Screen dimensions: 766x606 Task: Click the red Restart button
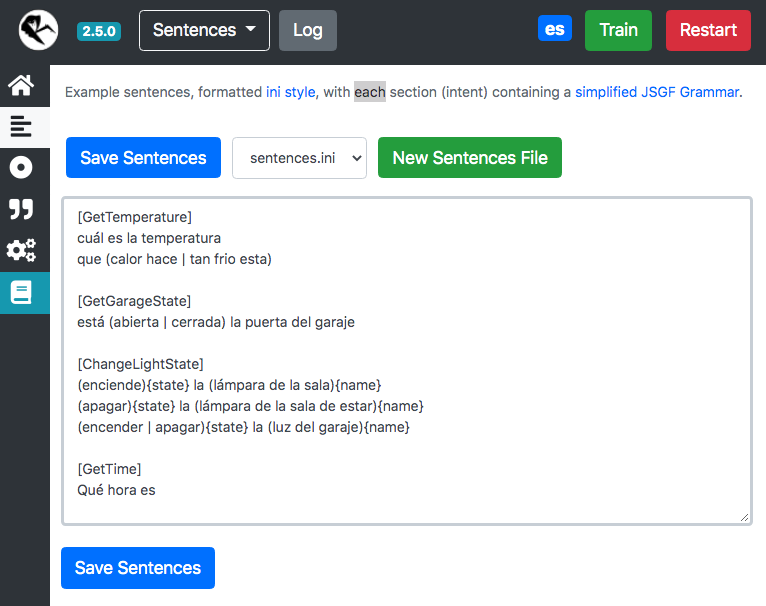[708, 30]
